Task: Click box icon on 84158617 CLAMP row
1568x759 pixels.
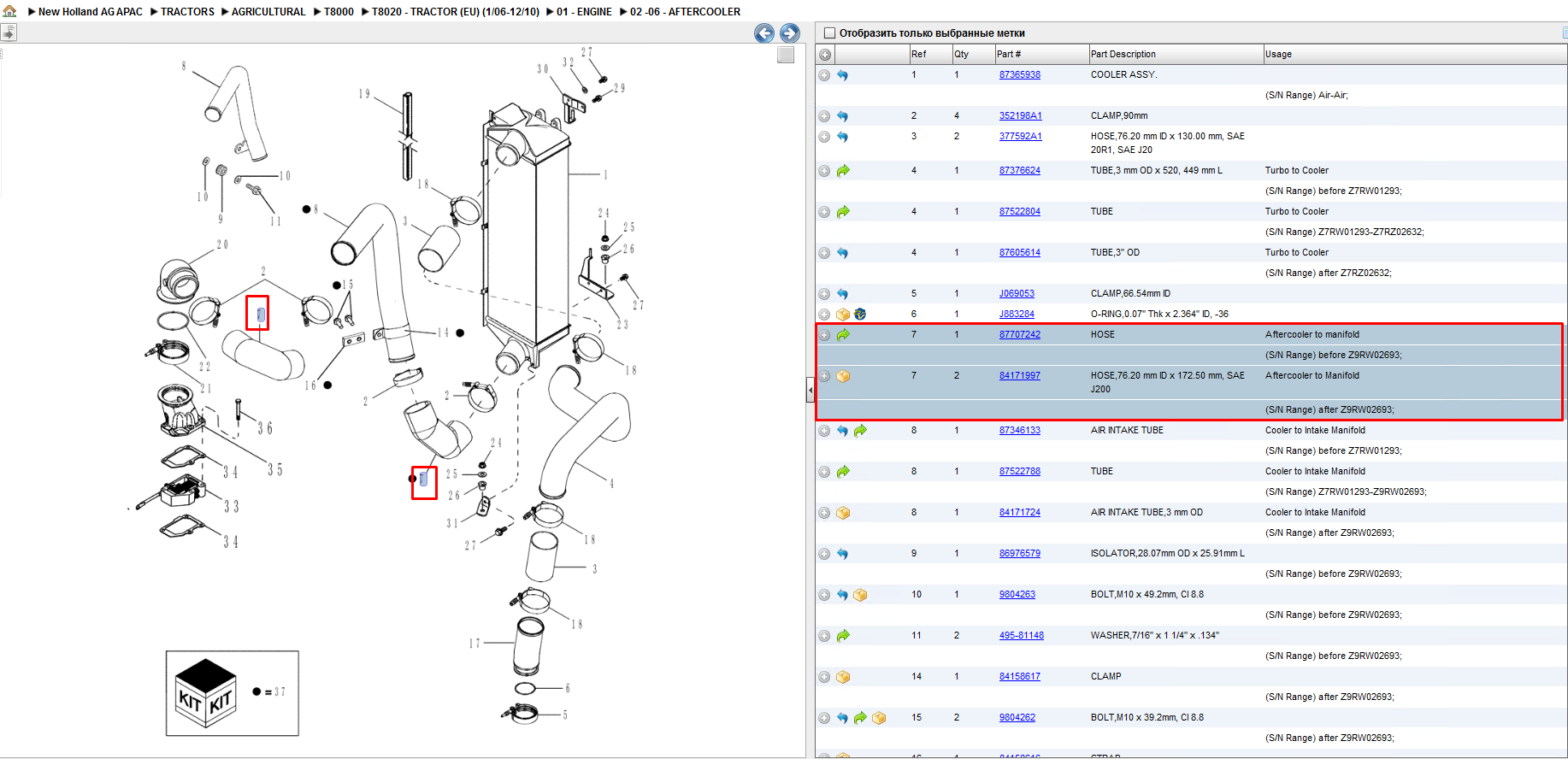Action: [843, 677]
